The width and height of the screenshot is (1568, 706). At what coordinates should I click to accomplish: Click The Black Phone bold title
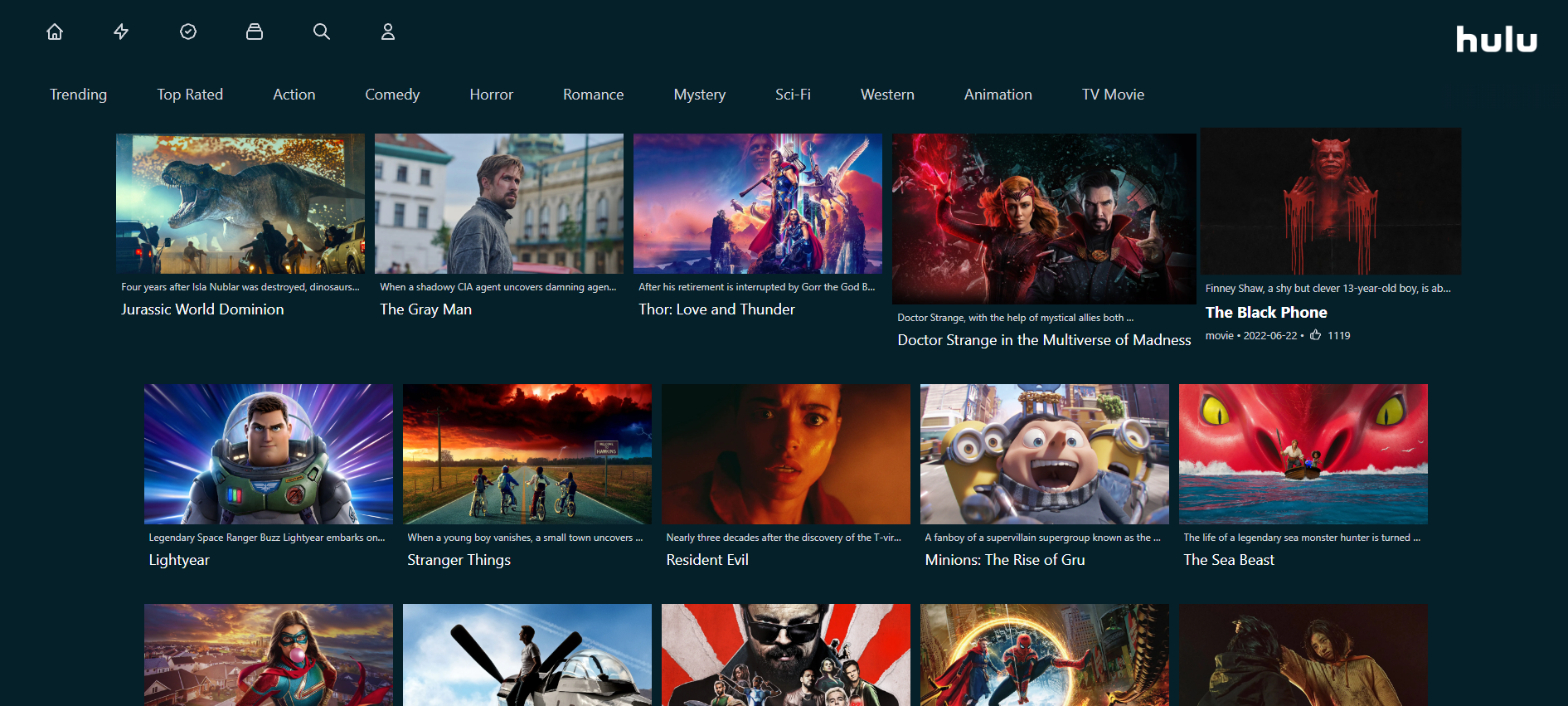[x=1266, y=313]
